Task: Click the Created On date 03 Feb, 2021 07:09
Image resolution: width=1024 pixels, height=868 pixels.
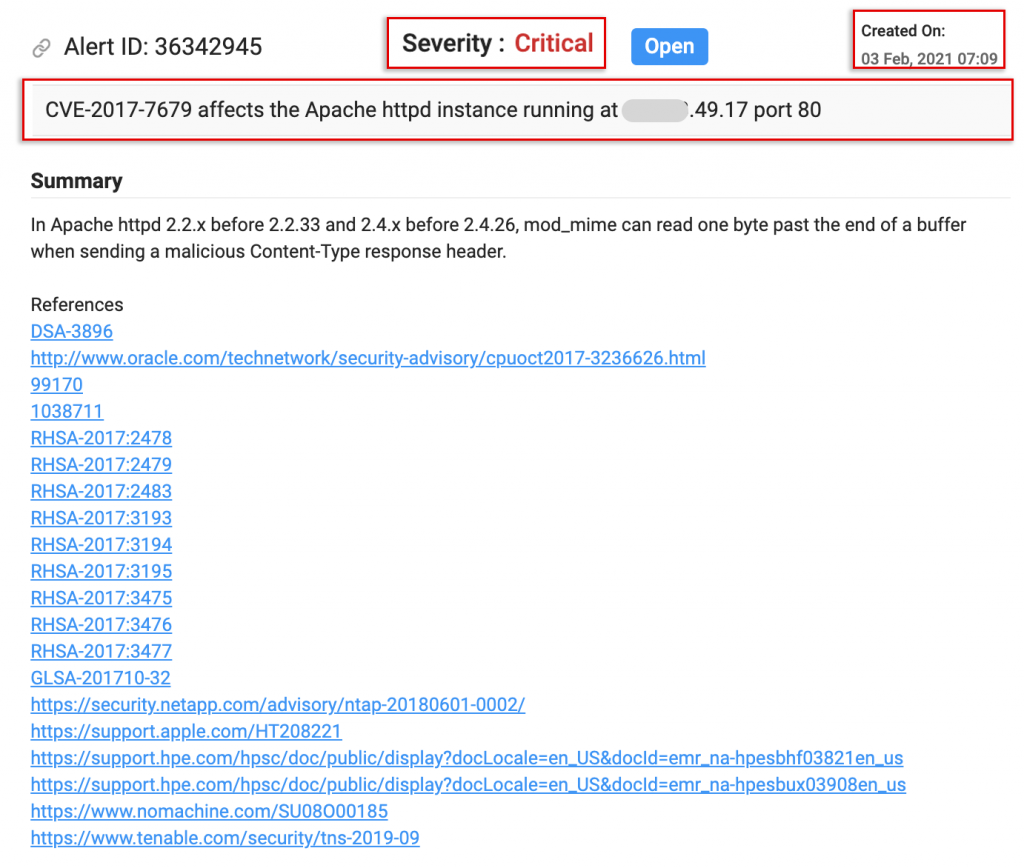Action: tap(929, 59)
